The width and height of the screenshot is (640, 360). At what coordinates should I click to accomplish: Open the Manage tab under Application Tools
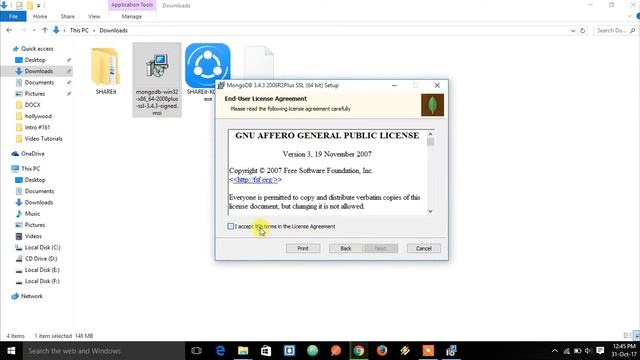point(132,16)
